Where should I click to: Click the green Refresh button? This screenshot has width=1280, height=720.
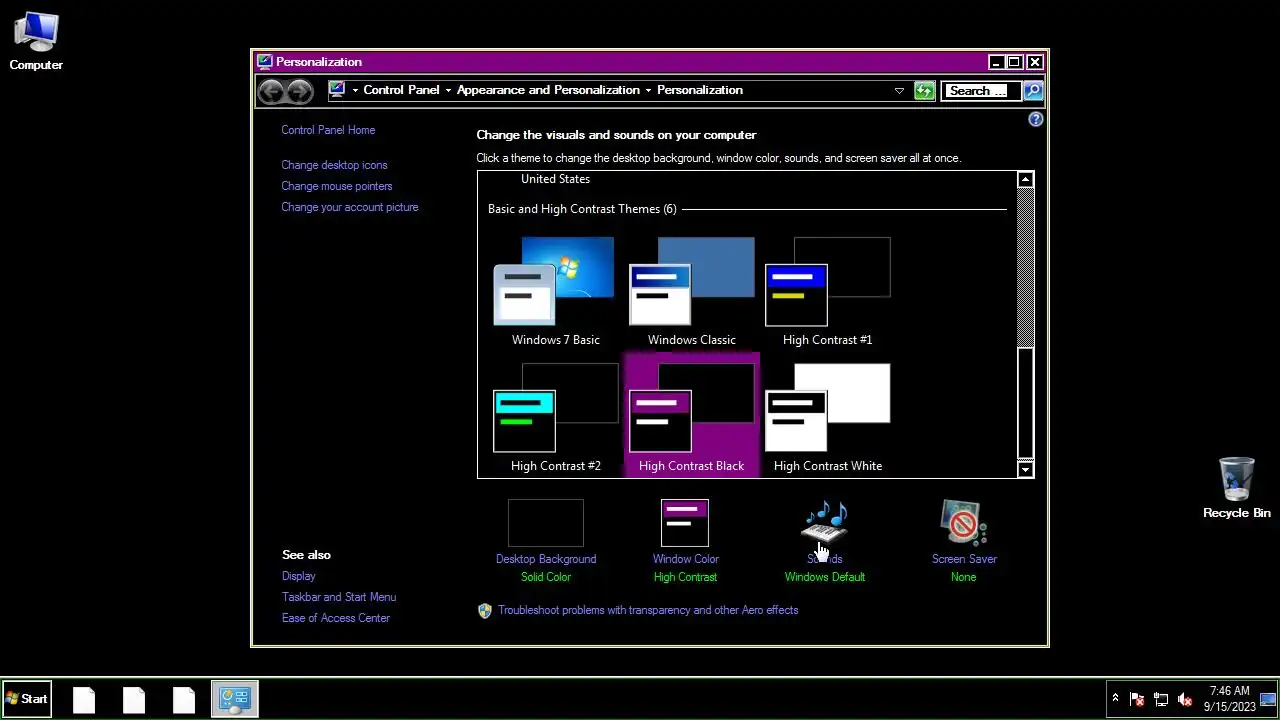point(924,91)
